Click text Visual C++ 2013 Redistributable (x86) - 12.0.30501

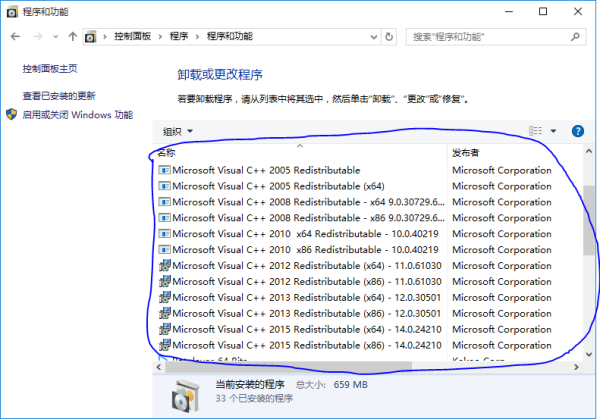pos(307,313)
